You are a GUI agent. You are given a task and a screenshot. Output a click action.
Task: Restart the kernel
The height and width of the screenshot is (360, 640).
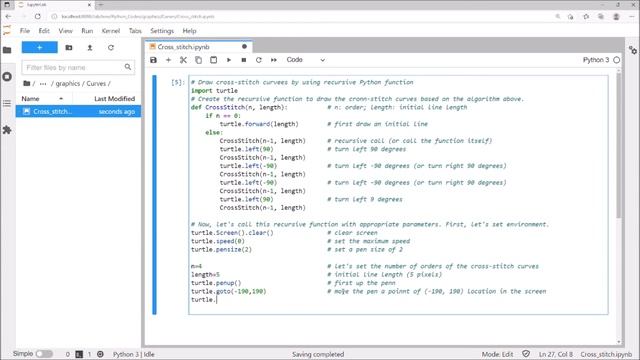pyautogui.click(x=259, y=60)
